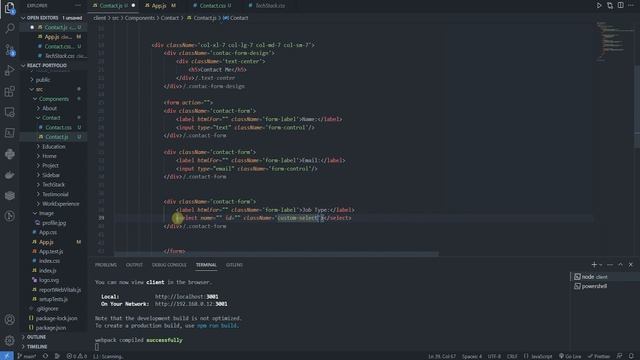Collapse the React Portfolio folder section

pyautogui.click(x=53, y=65)
